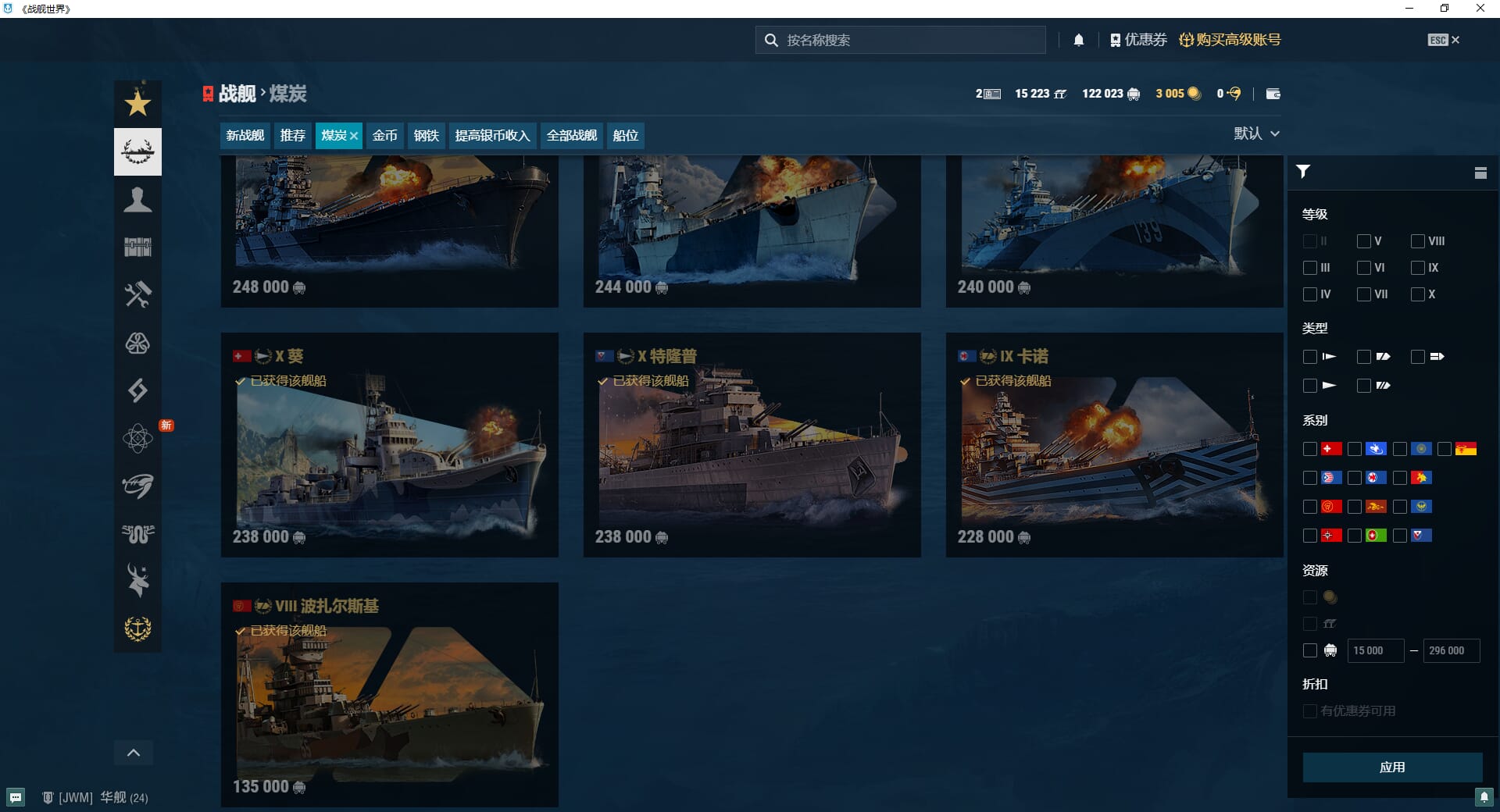1500x812 pixels.
Task: Open the chat icon in bottom-left corner
Action: pos(16,797)
